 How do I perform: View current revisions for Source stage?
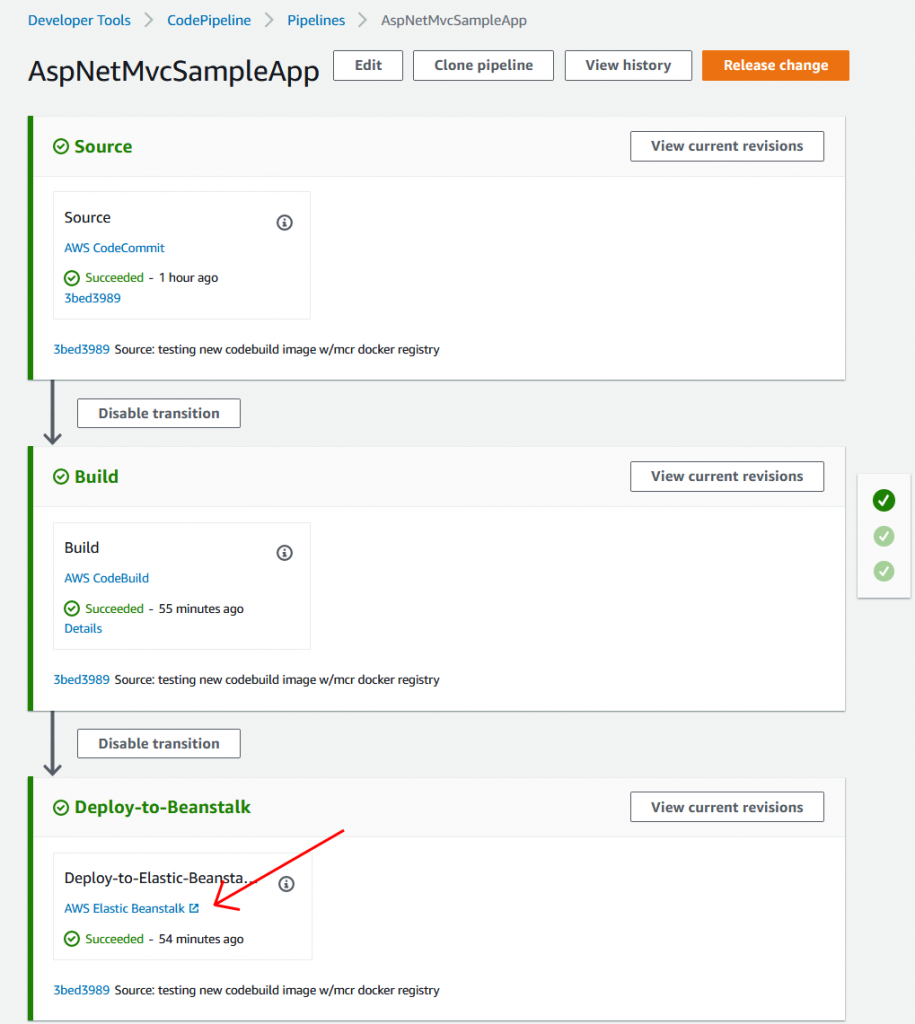(x=727, y=146)
